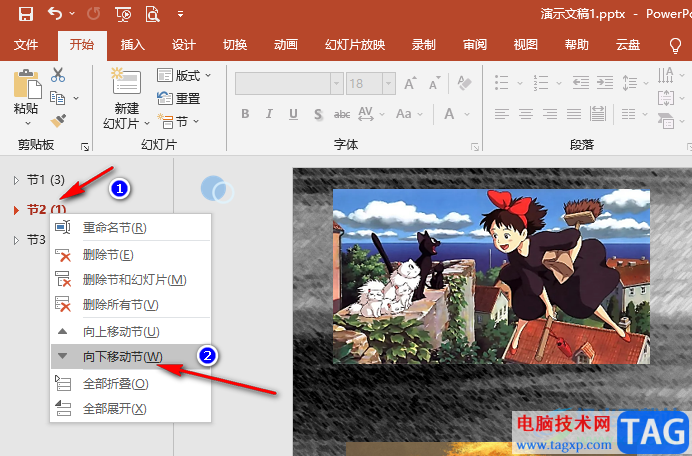Open the 帮助 tab
This screenshot has width=692, height=456.
coord(577,45)
